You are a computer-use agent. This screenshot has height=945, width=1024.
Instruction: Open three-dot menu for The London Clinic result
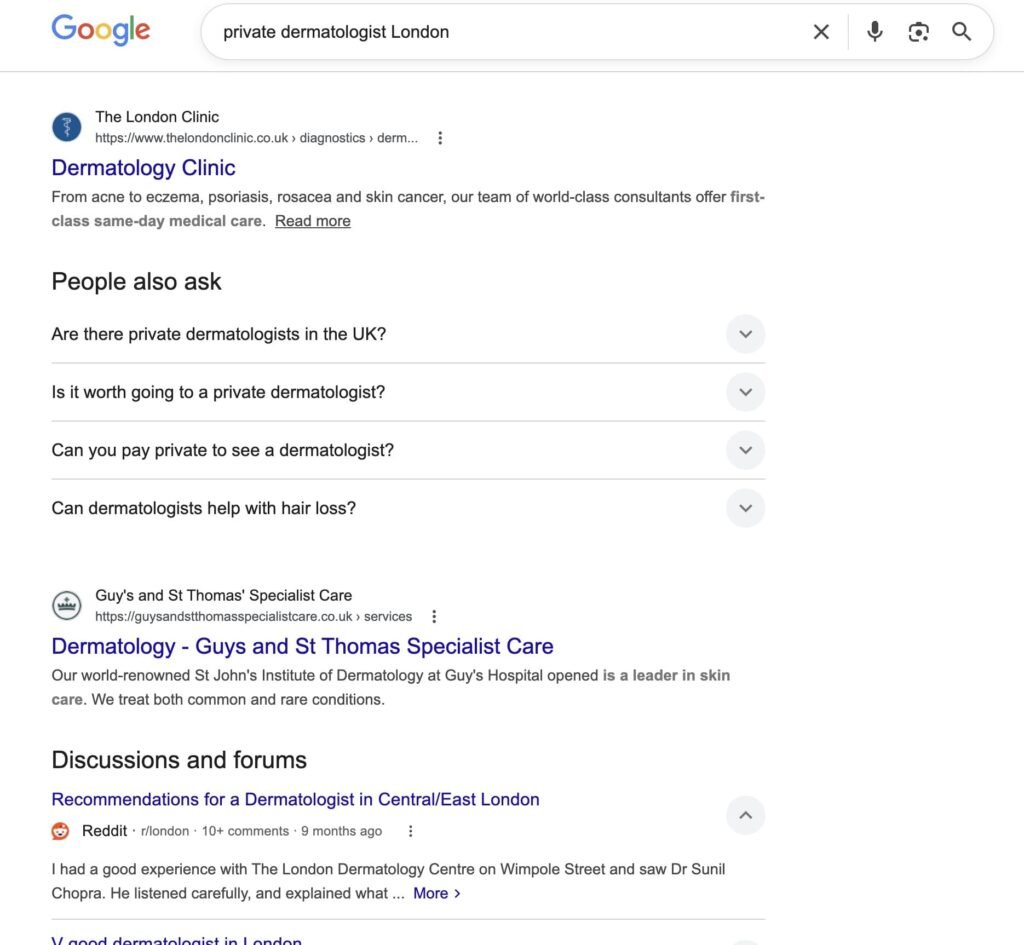[440, 138]
